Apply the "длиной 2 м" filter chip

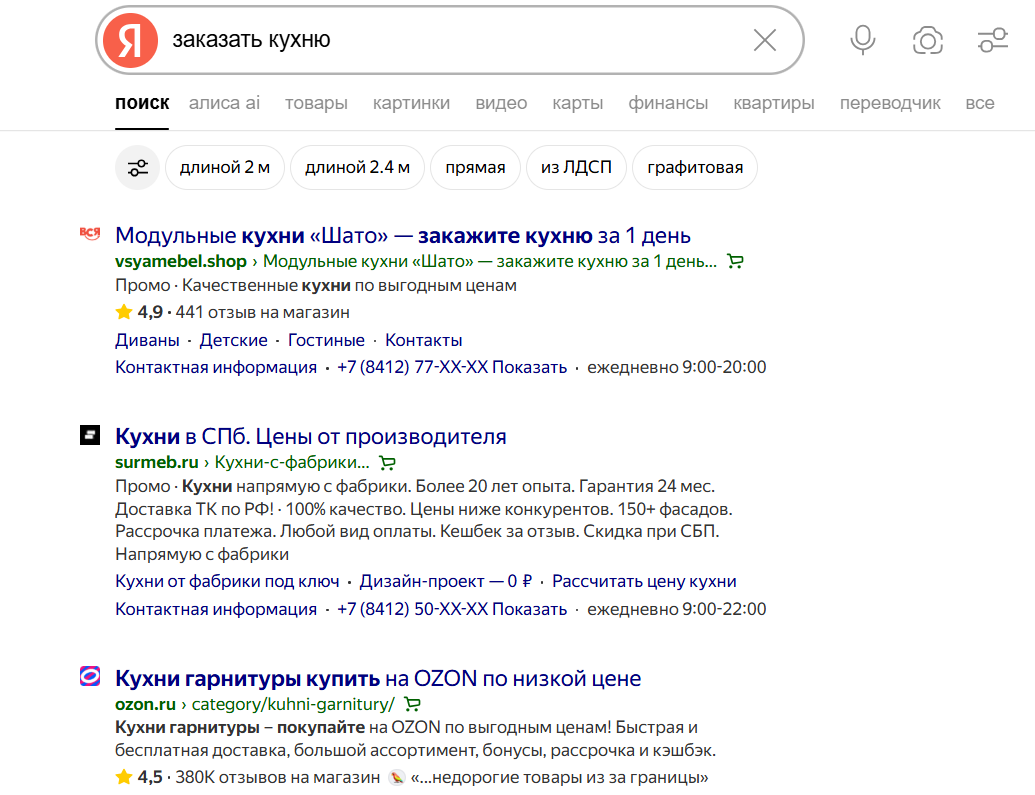(225, 168)
